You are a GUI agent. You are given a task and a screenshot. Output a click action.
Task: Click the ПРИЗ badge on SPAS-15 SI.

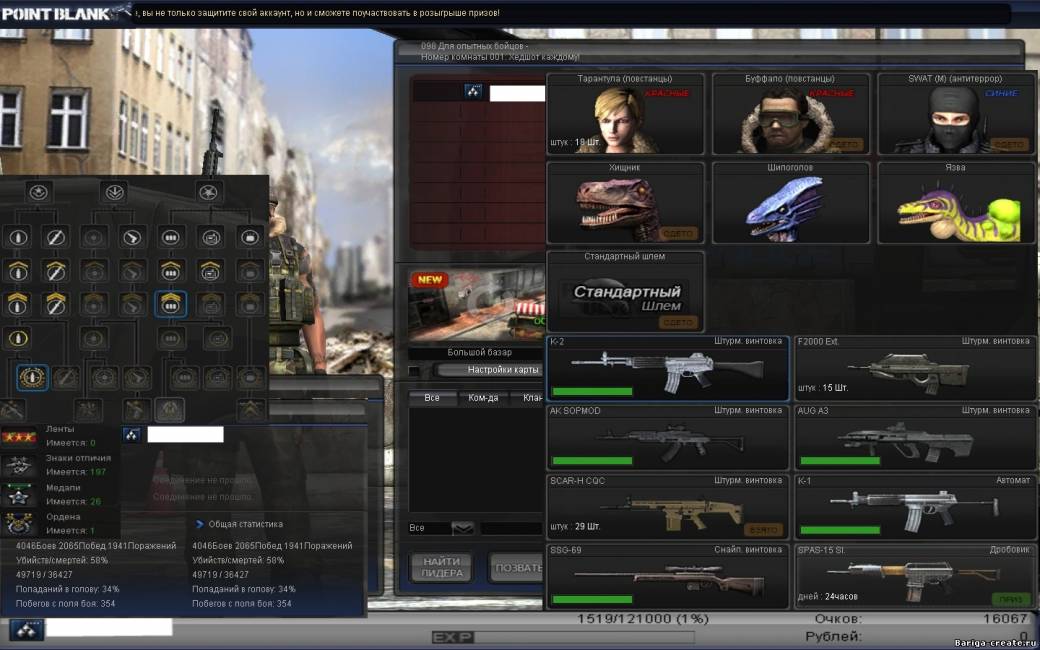pyautogui.click(x=1011, y=599)
